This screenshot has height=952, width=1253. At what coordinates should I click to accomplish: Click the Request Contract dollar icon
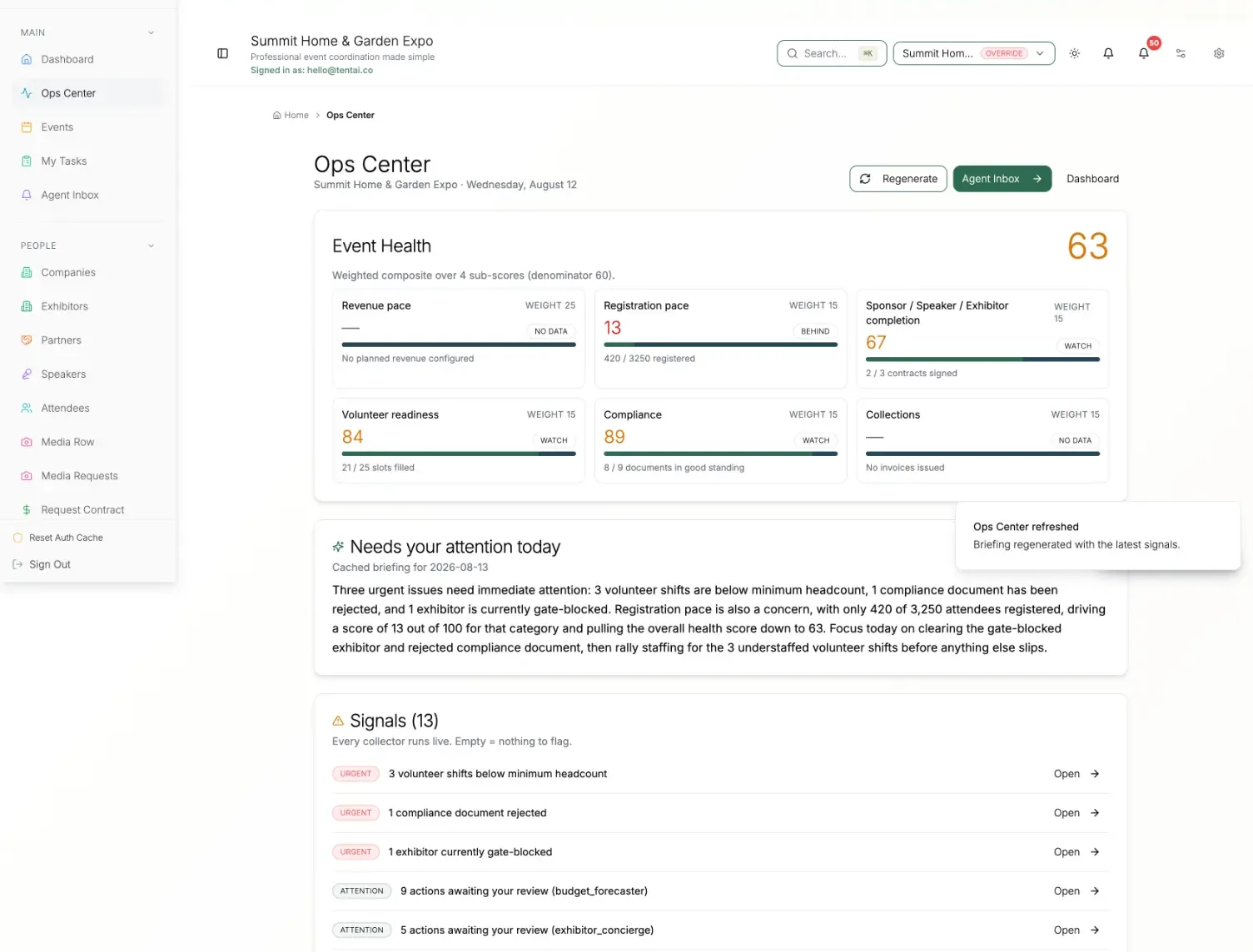[27, 510]
